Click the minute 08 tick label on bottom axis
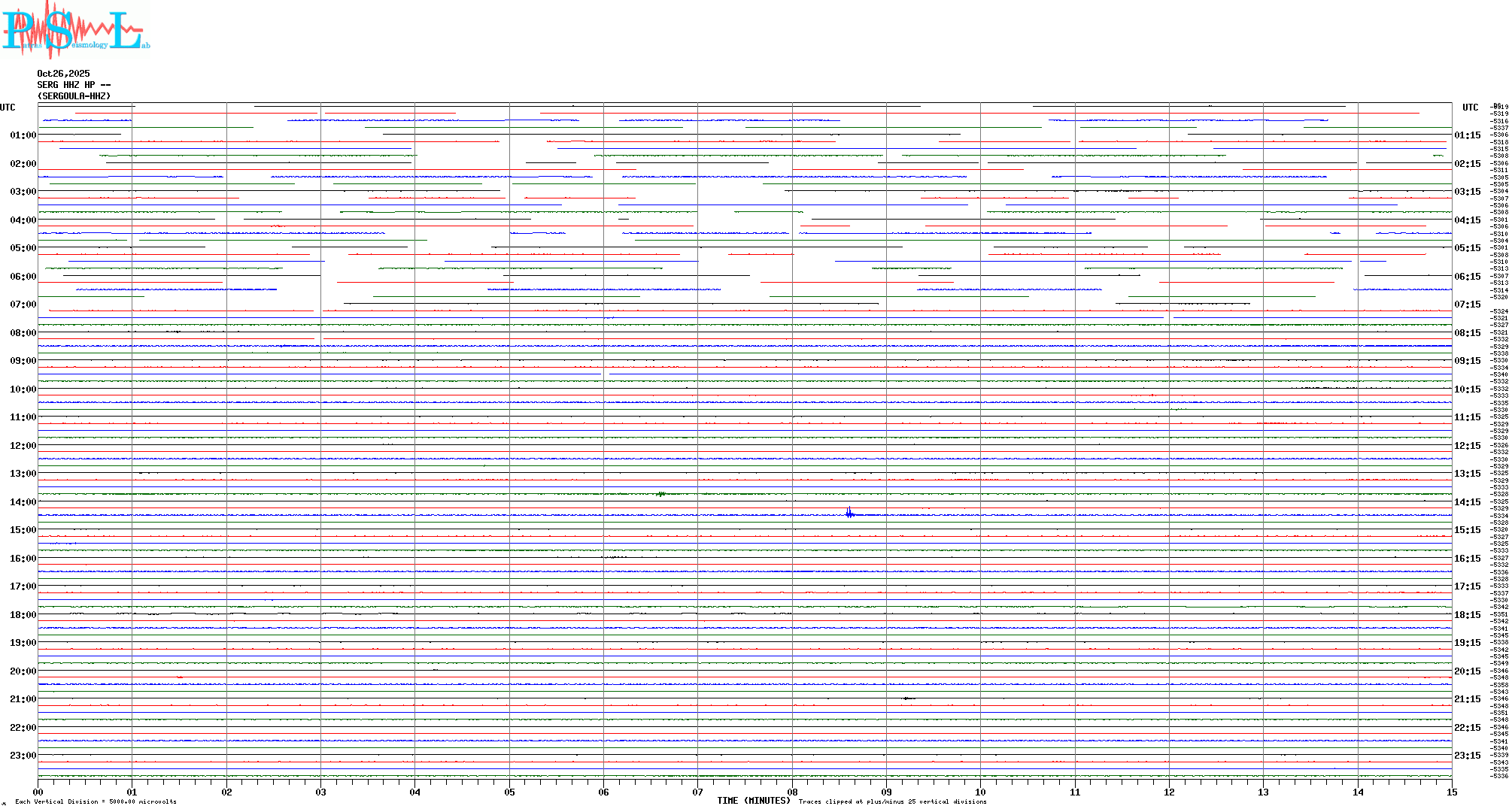The image size is (1512, 812). click(x=792, y=792)
